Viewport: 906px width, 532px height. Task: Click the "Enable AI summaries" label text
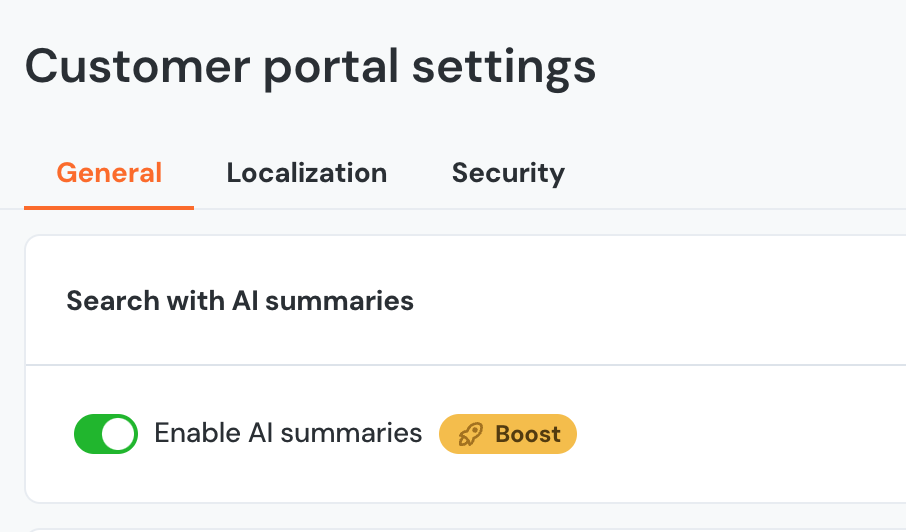click(x=288, y=433)
